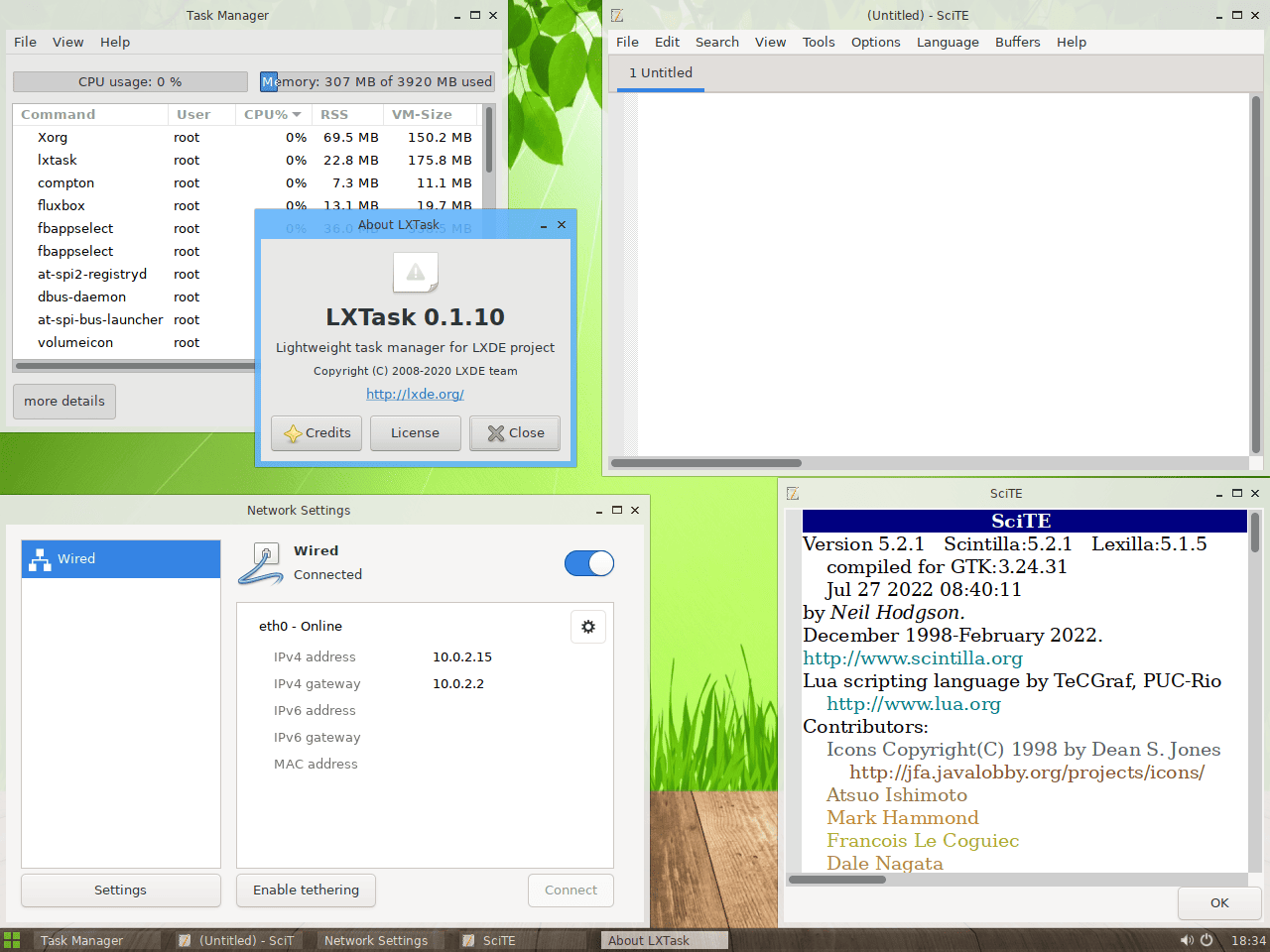Select the Wired network icon in sidebar

(40, 559)
